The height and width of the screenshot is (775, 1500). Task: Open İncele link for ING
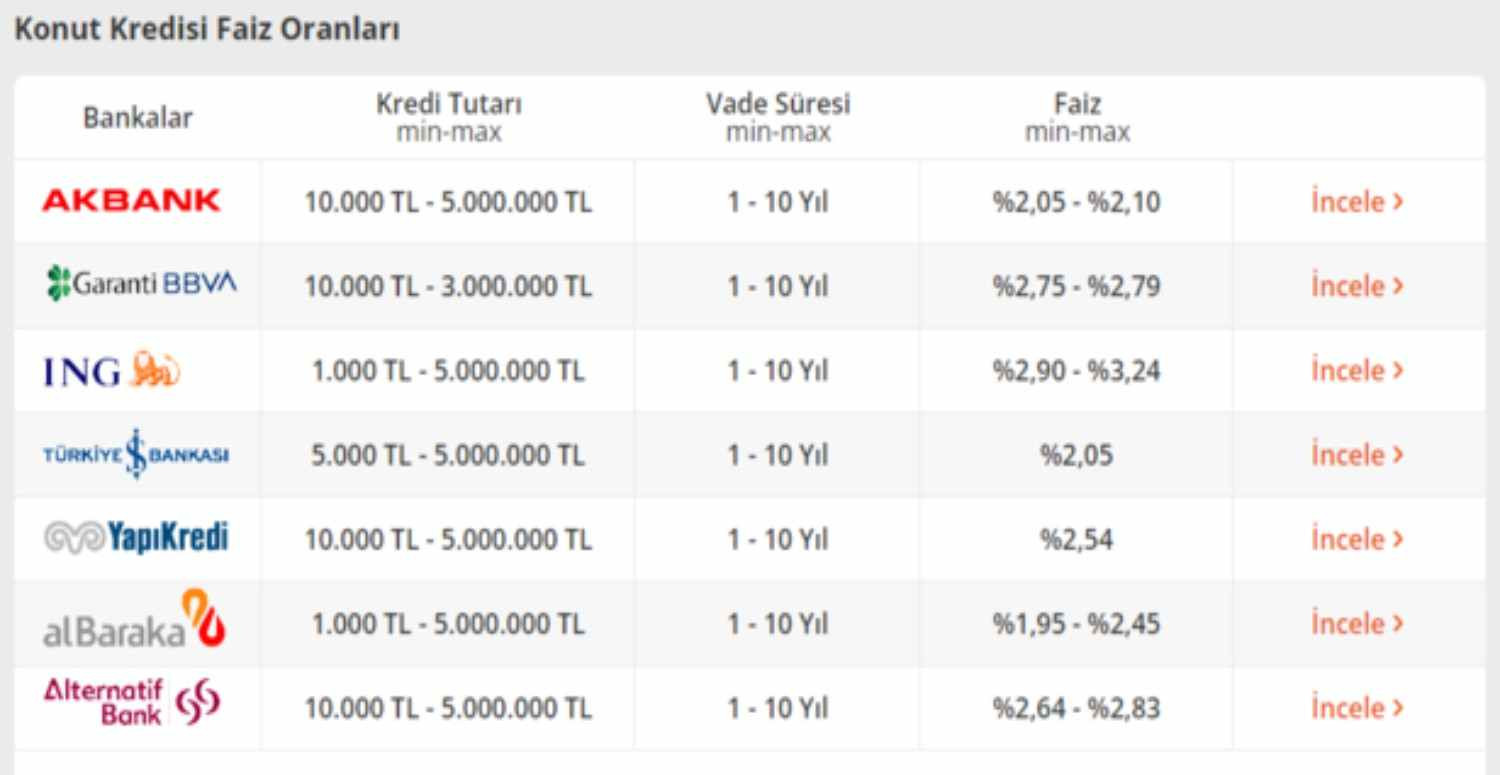[1357, 370]
